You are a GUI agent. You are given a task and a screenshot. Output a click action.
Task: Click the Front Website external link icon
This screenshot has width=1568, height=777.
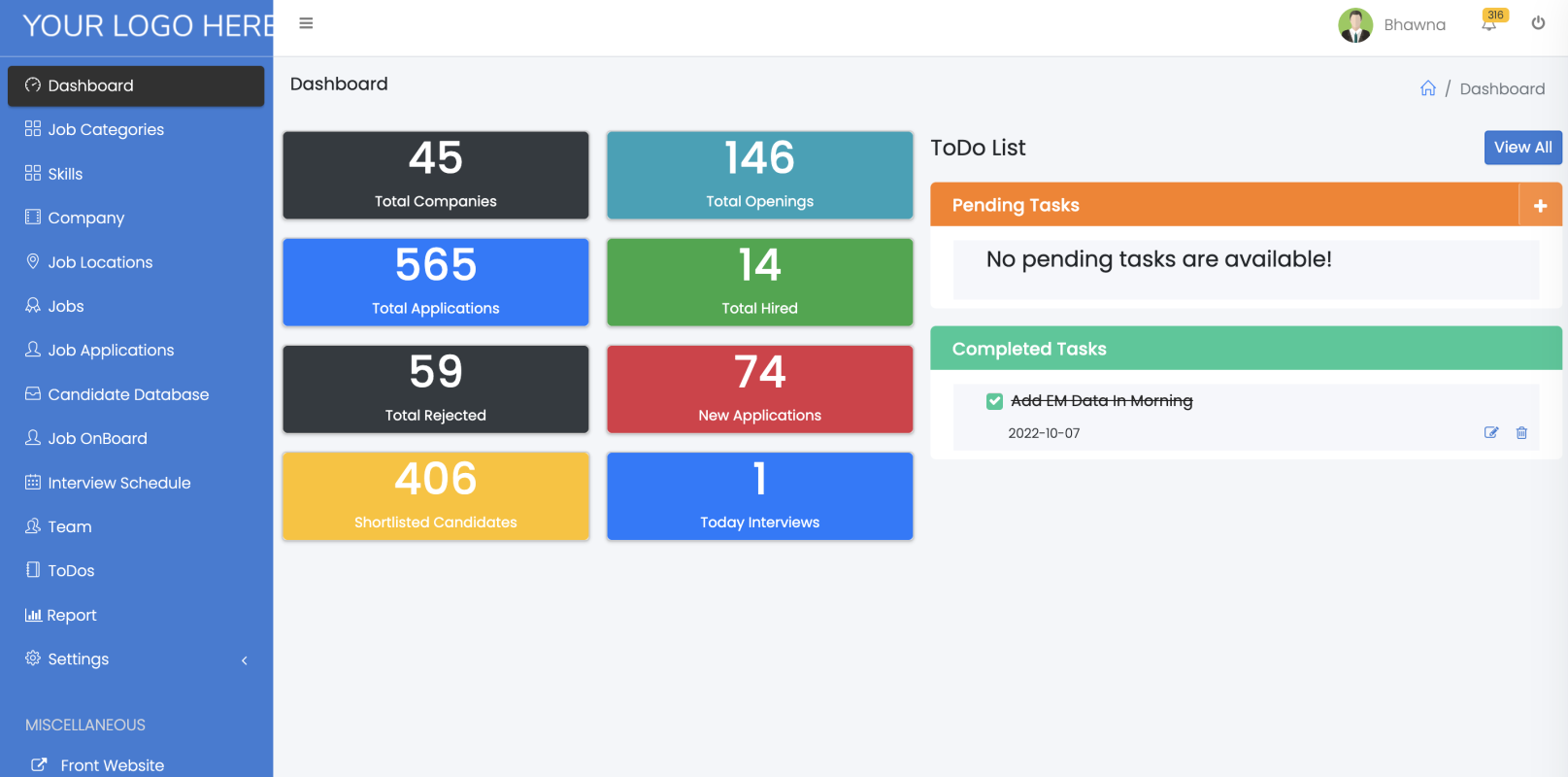(39, 765)
